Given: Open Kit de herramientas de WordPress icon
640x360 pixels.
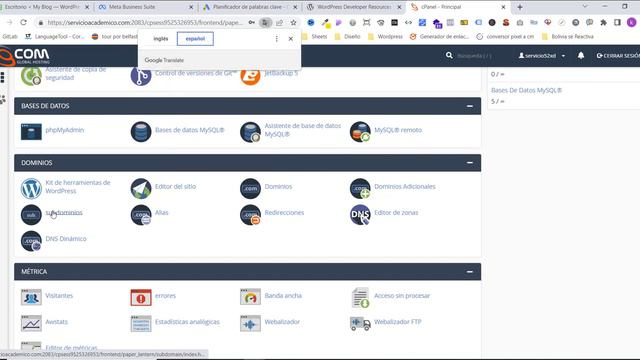Looking at the screenshot, I should [31, 188].
